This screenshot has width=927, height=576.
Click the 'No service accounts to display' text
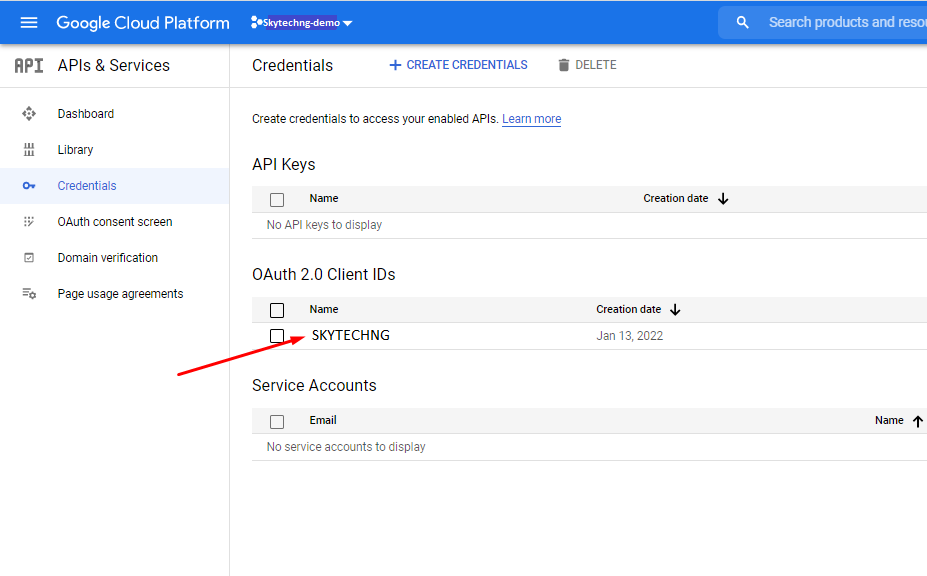coord(346,446)
